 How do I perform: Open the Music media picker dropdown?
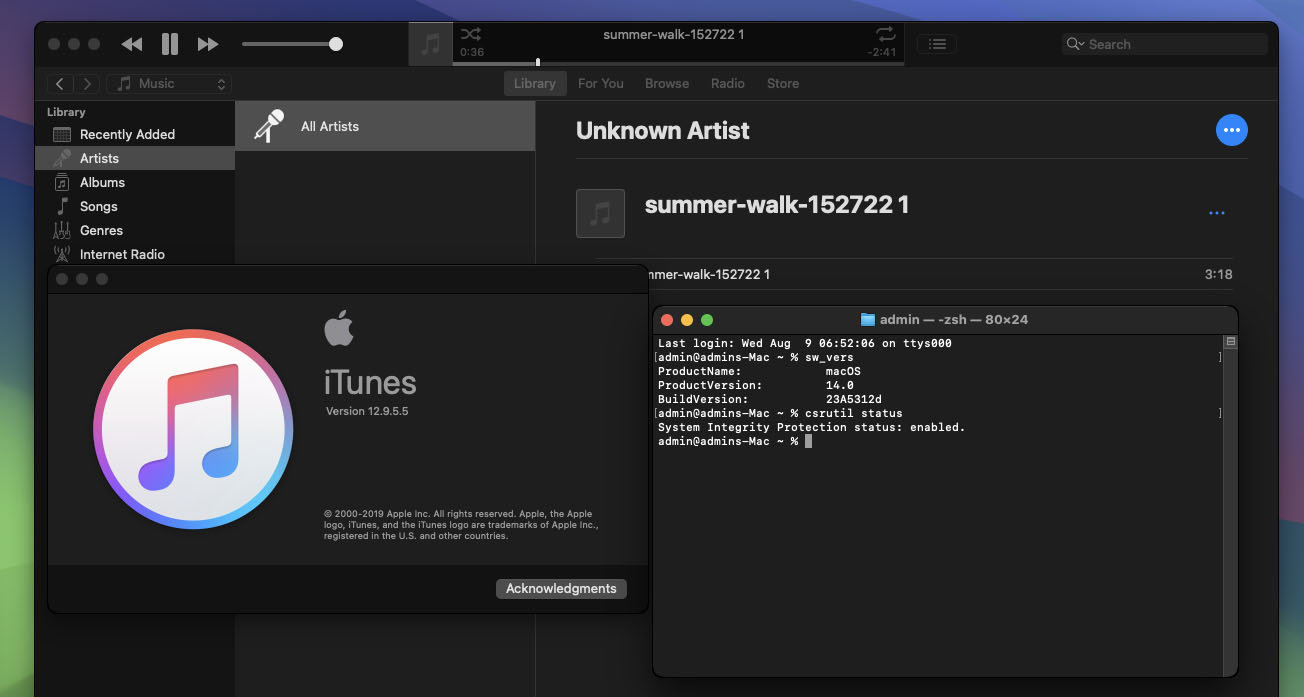tap(169, 84)
